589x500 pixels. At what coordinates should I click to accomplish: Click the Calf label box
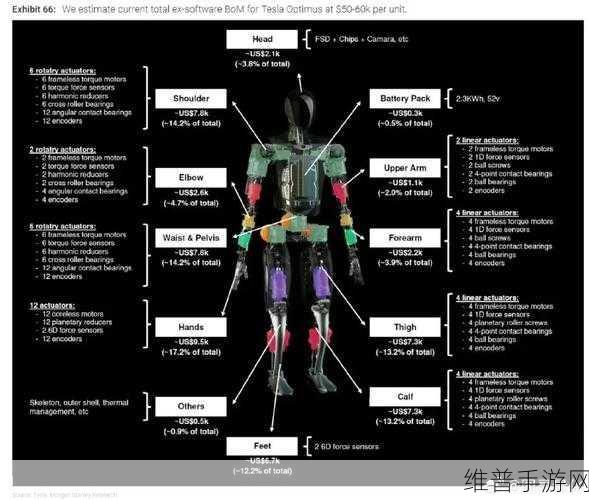tap(405, 397)
